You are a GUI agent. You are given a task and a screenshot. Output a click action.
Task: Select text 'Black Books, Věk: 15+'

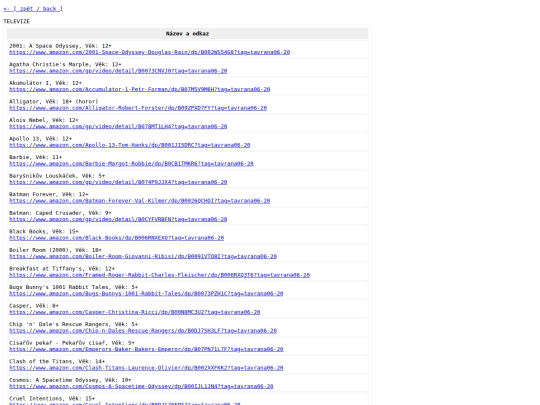point(44,232)
